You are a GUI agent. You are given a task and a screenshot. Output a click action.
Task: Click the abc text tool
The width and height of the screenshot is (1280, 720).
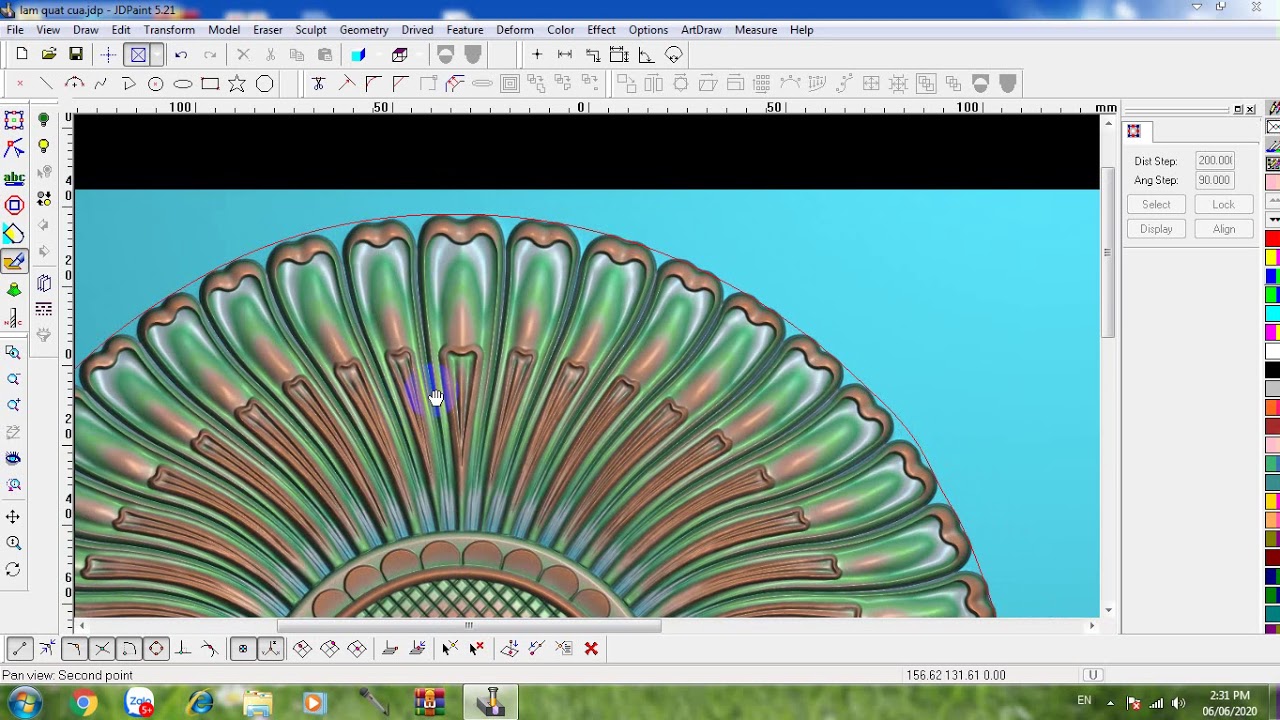tap(14, 178)
